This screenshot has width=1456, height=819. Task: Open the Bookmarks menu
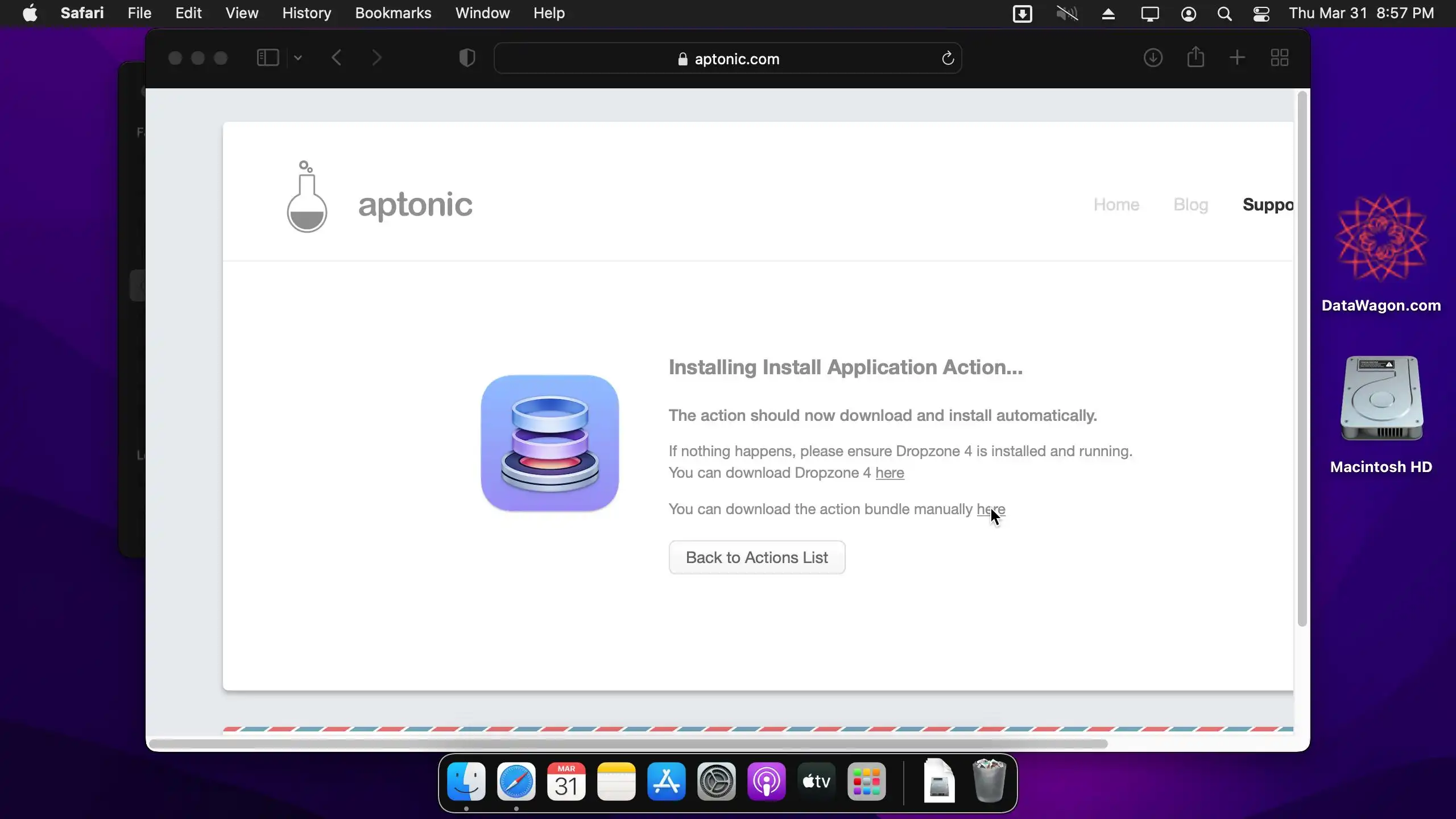(x=393, y=13)
